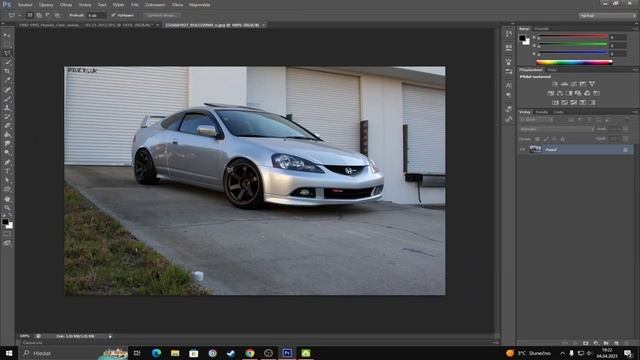
Task: Add an Invert adjustment layer
Action: coord(556,102)
